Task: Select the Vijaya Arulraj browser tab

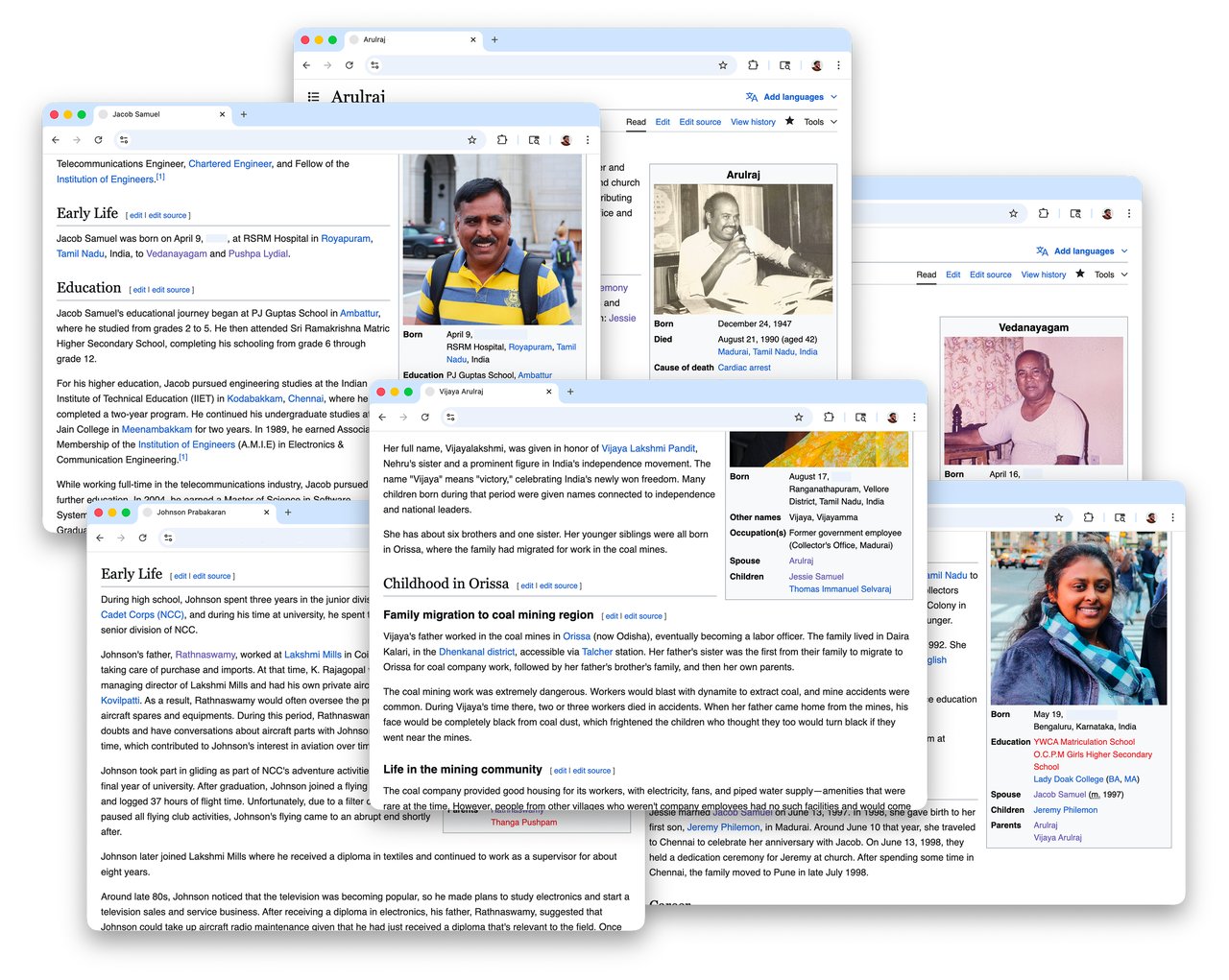Action: pos(461,392)
